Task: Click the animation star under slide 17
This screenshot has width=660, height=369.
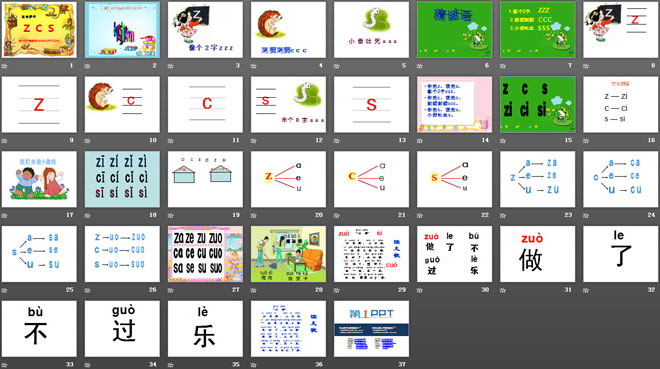Action: pyautogui.click(x=5, y=215)
